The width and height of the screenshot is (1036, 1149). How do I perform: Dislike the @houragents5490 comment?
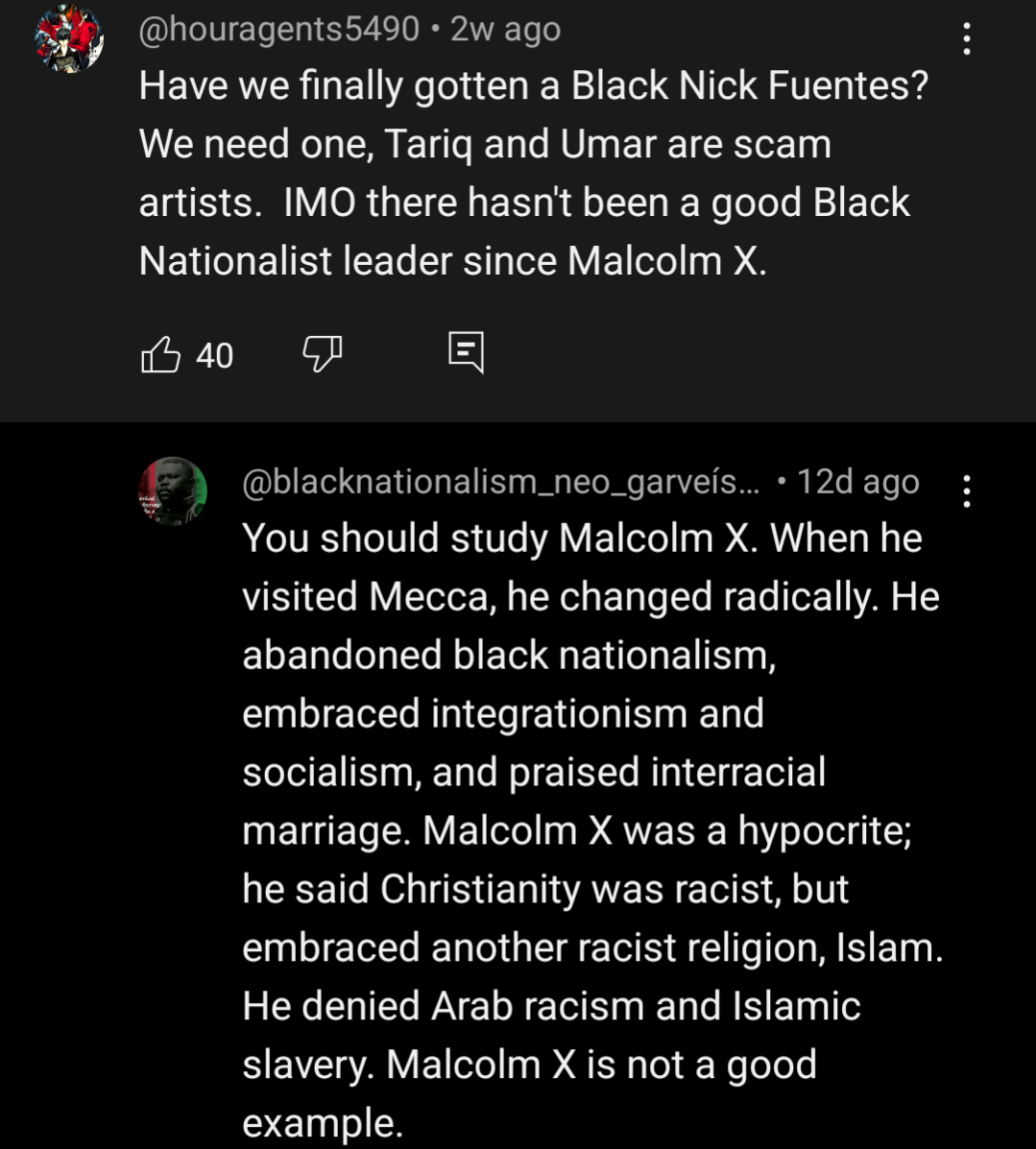322,355
